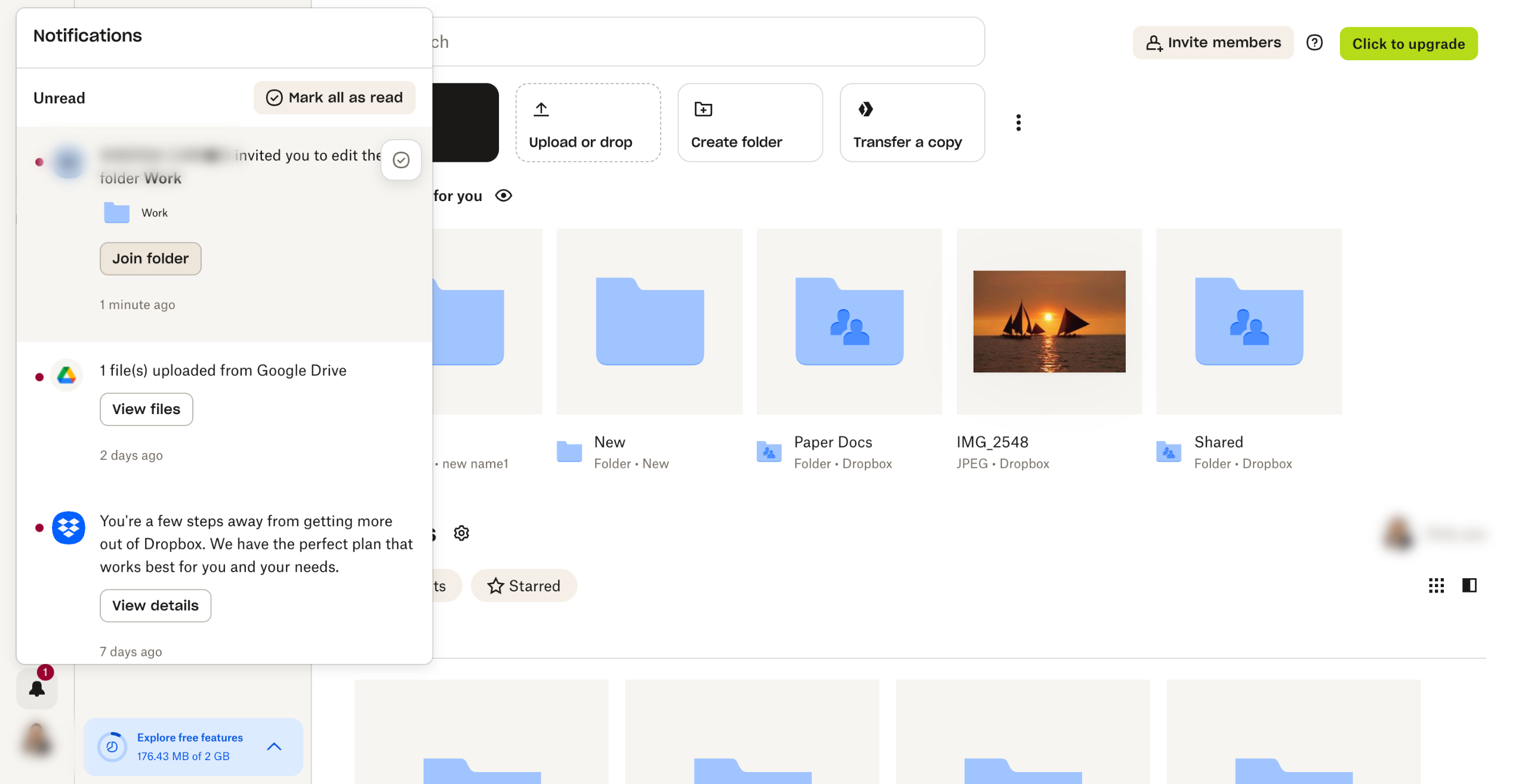
Task: Open the help question mark icon
Action: tap(1314, 43)
